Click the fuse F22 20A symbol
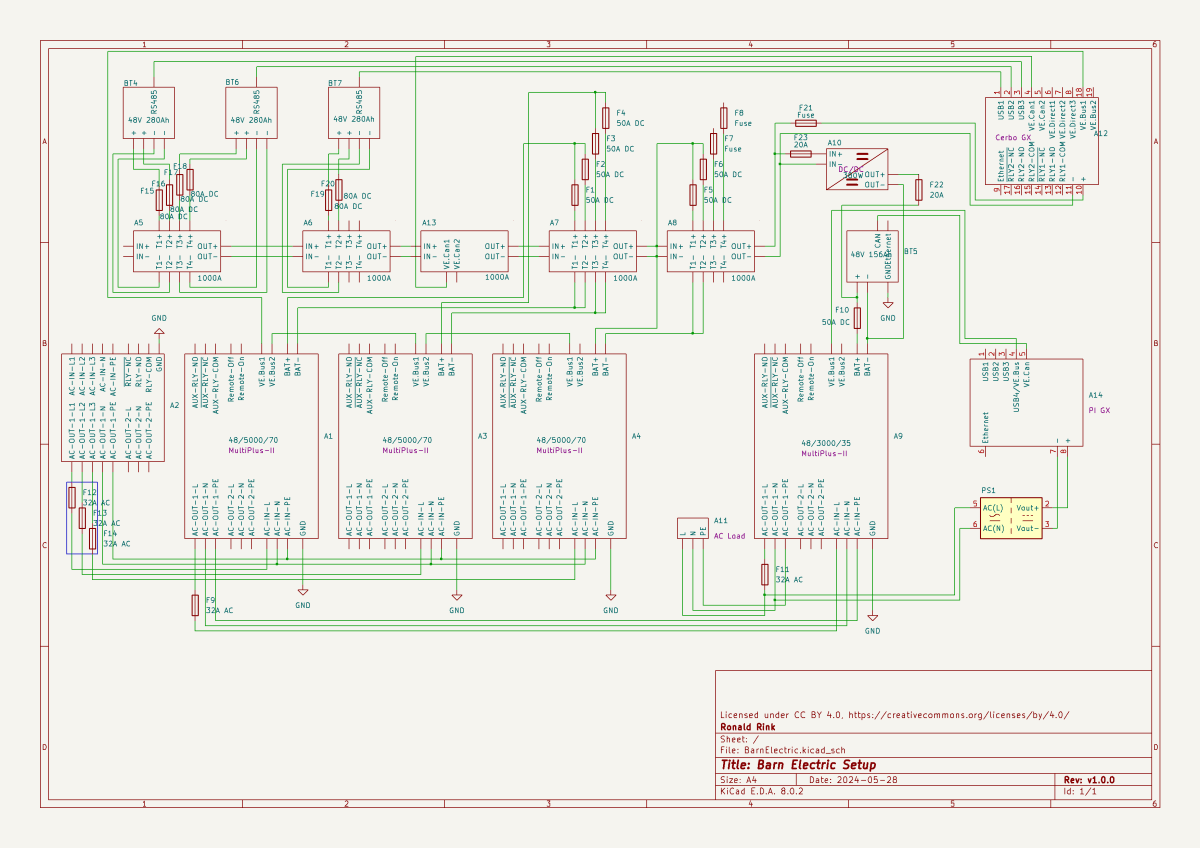1200x848 pixels. tap(917, 190)
